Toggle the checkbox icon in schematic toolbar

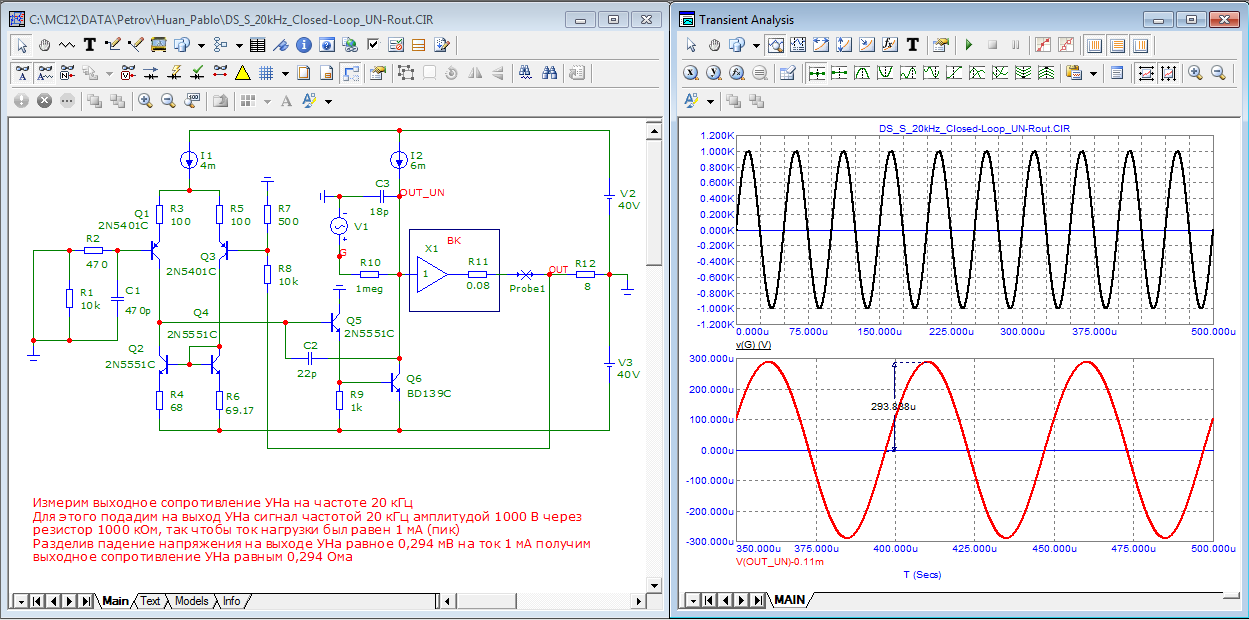coord(373,45)
